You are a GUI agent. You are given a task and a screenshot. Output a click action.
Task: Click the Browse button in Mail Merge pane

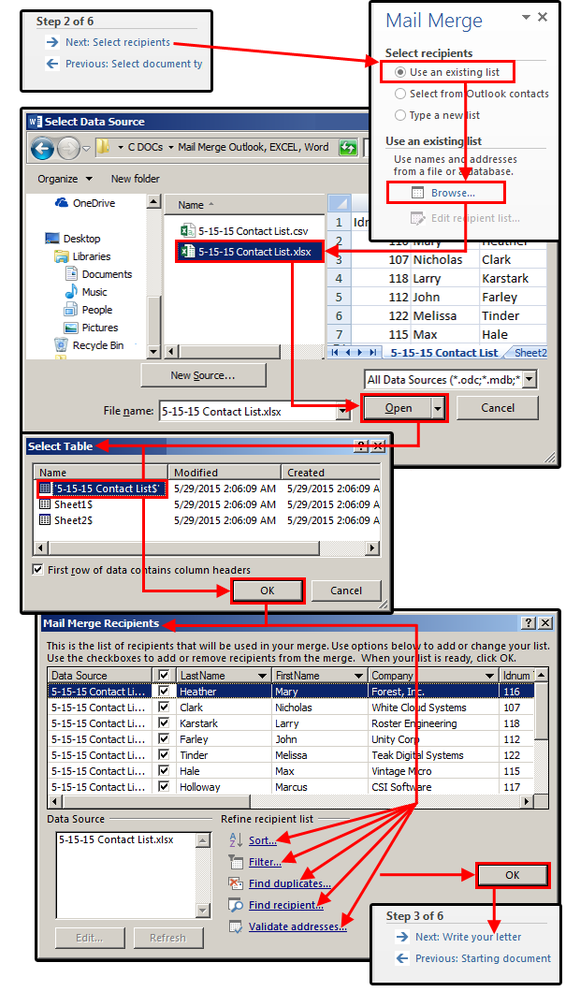(x=446, y=193)
